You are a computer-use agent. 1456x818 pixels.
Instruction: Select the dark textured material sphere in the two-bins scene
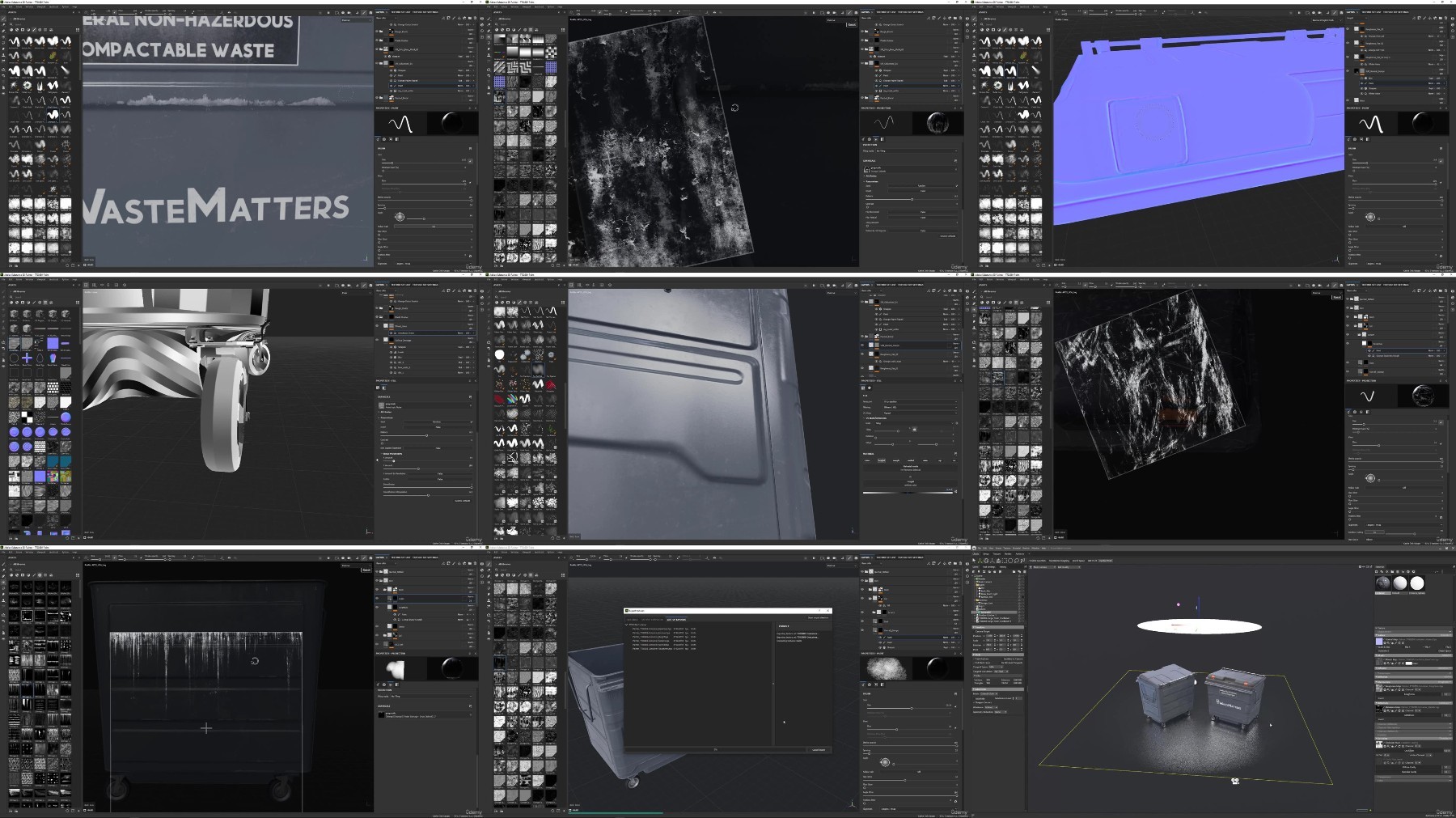coord(1383,583)
